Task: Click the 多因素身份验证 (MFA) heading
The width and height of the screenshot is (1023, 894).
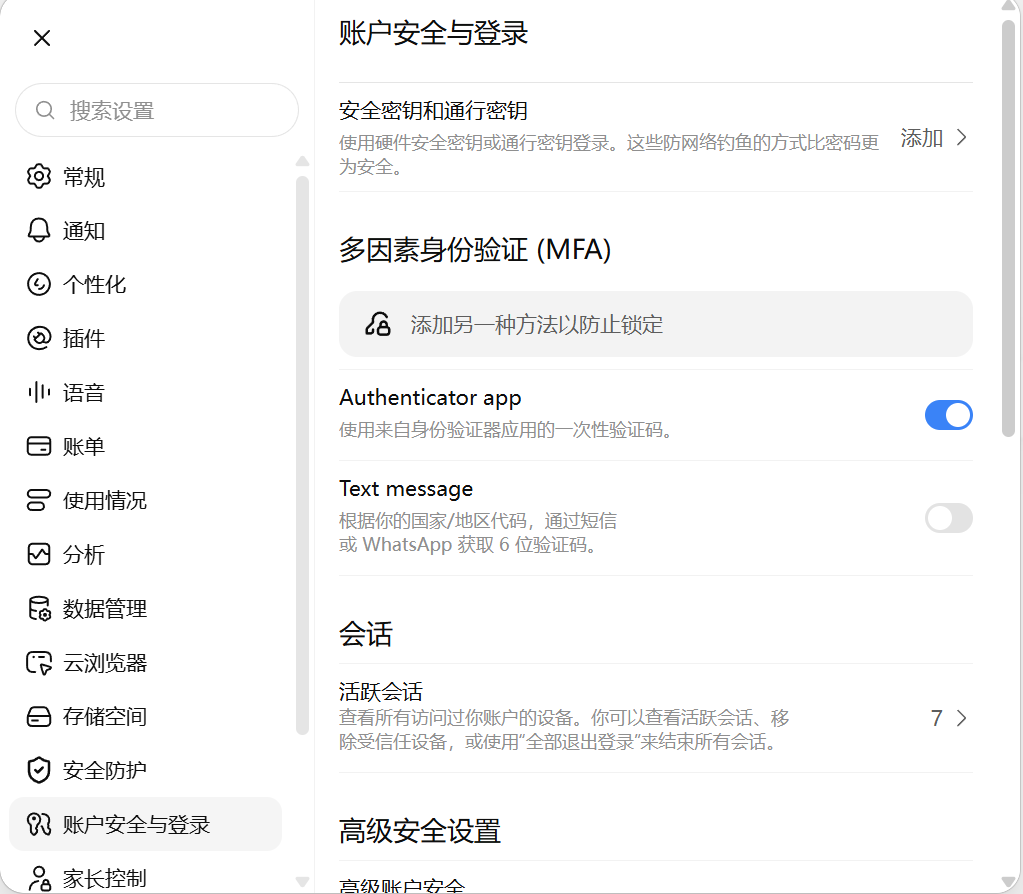Action: coord(475,250)
